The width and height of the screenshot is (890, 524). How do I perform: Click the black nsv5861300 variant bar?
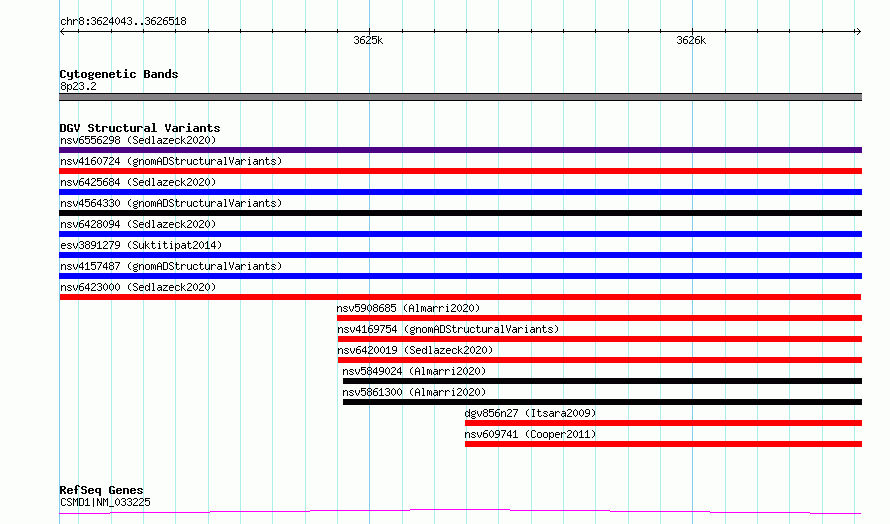[x=602, y=402]
